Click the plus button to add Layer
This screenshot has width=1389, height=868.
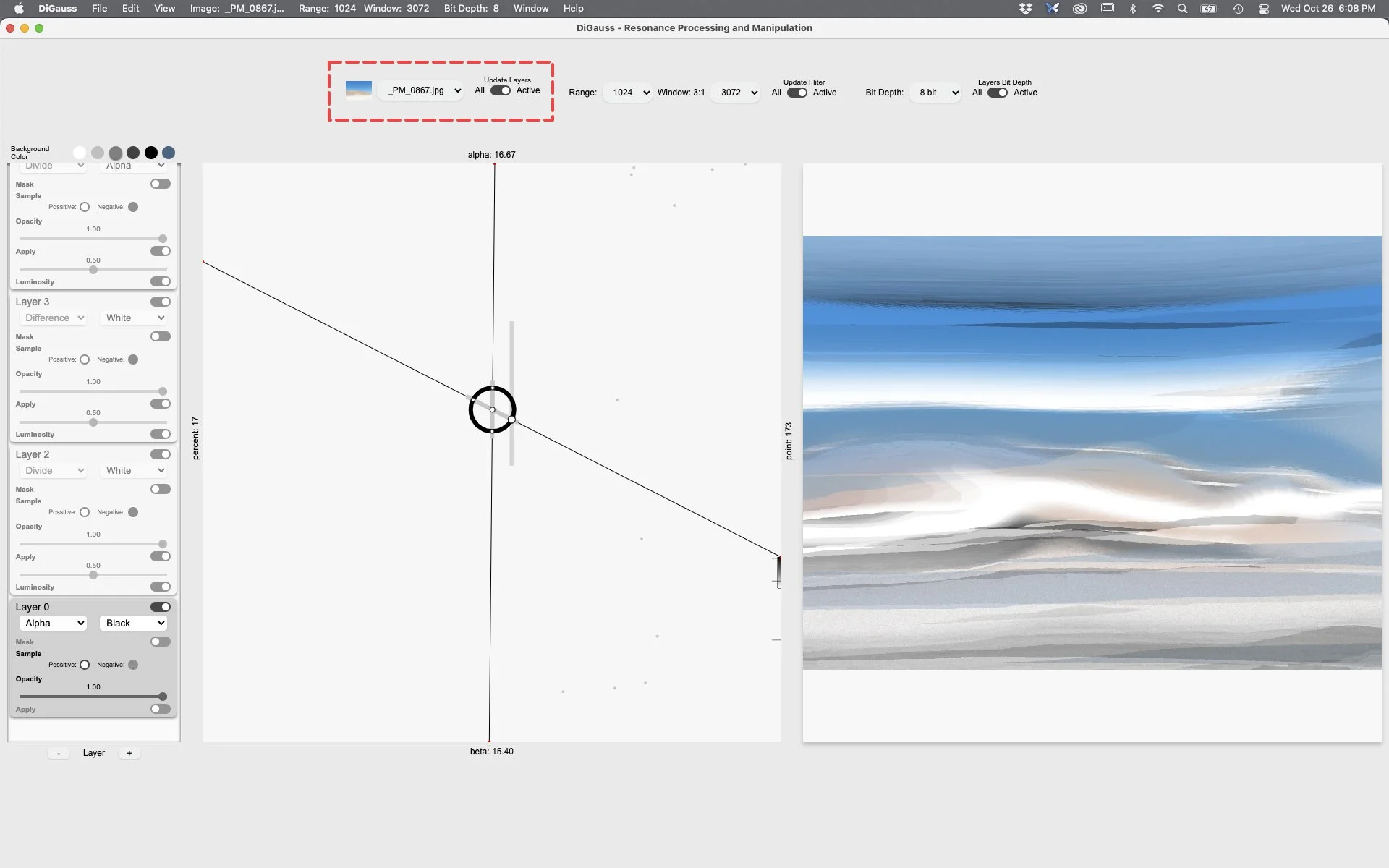pos(129,753)
